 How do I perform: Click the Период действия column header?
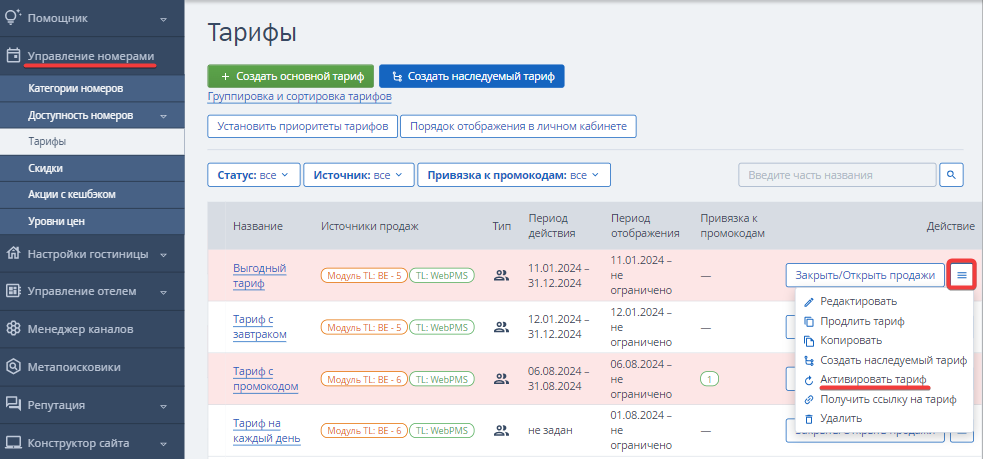(552, 226)
